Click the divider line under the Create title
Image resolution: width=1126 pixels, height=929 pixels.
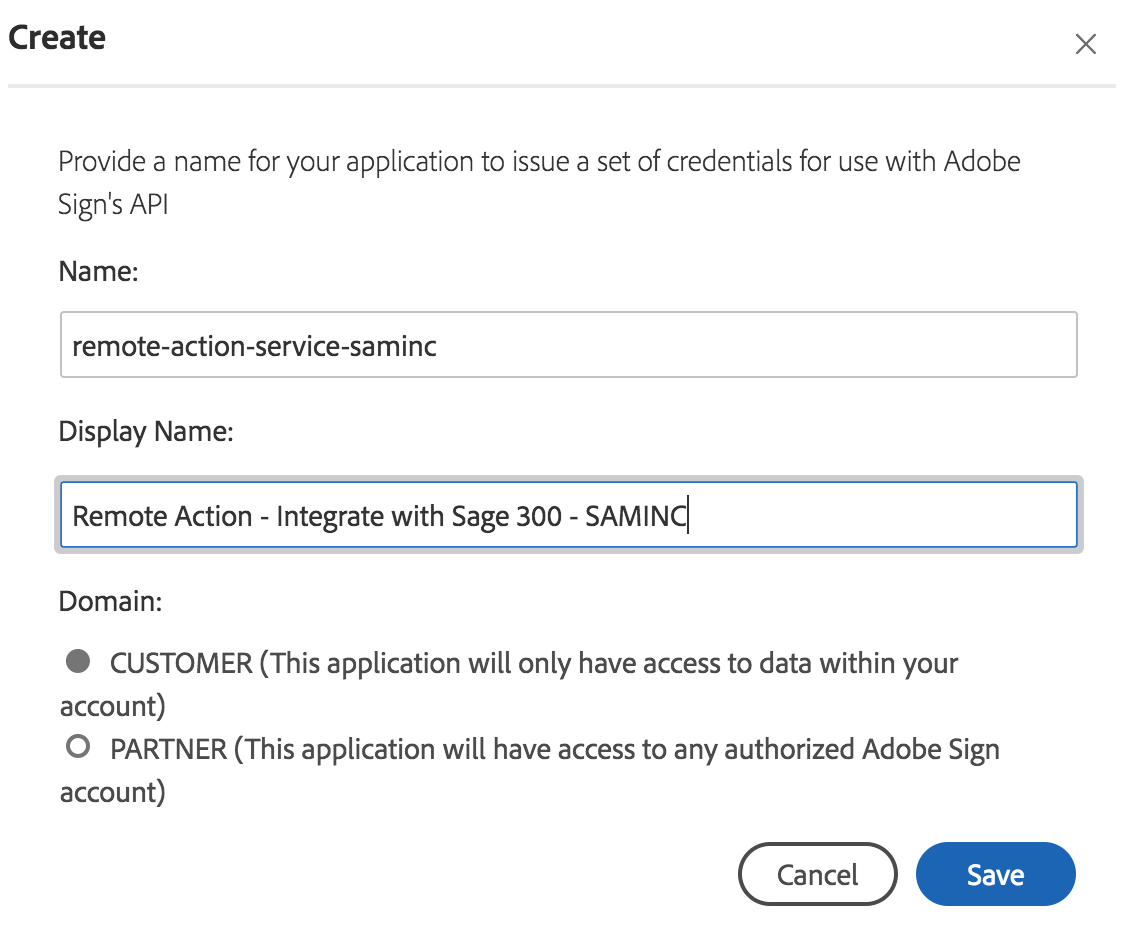[561, 86]
